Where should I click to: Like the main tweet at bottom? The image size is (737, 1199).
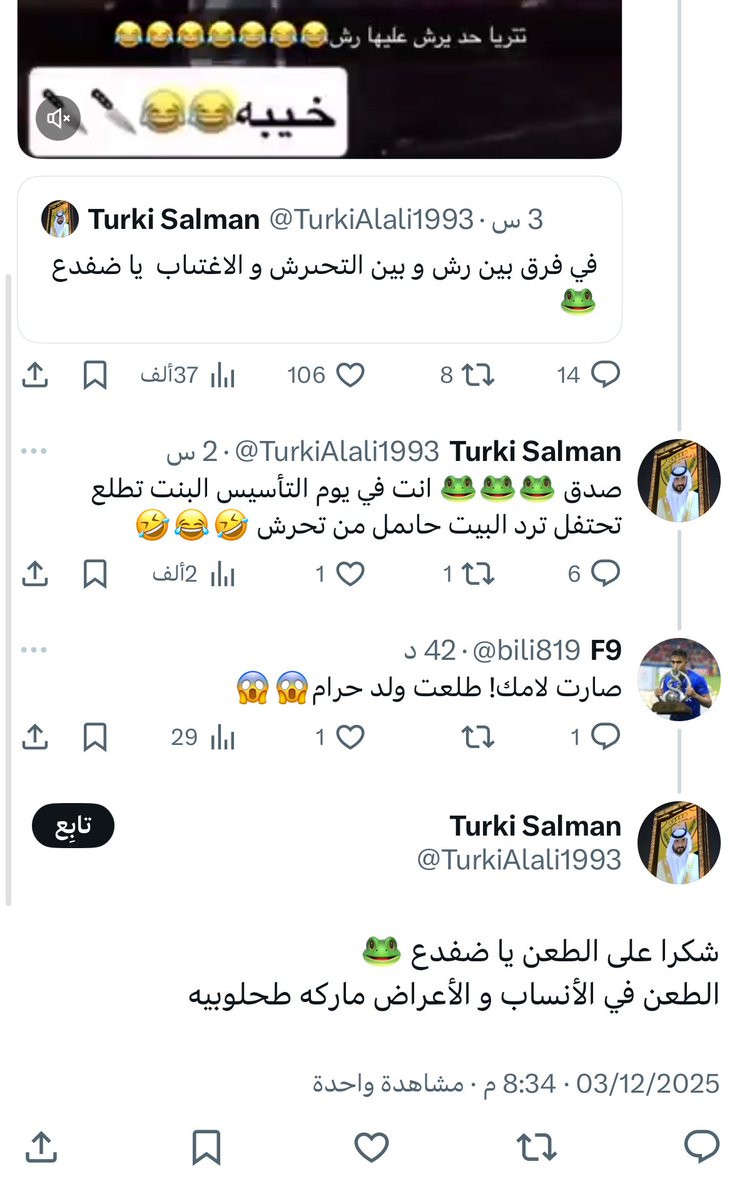372,1147
